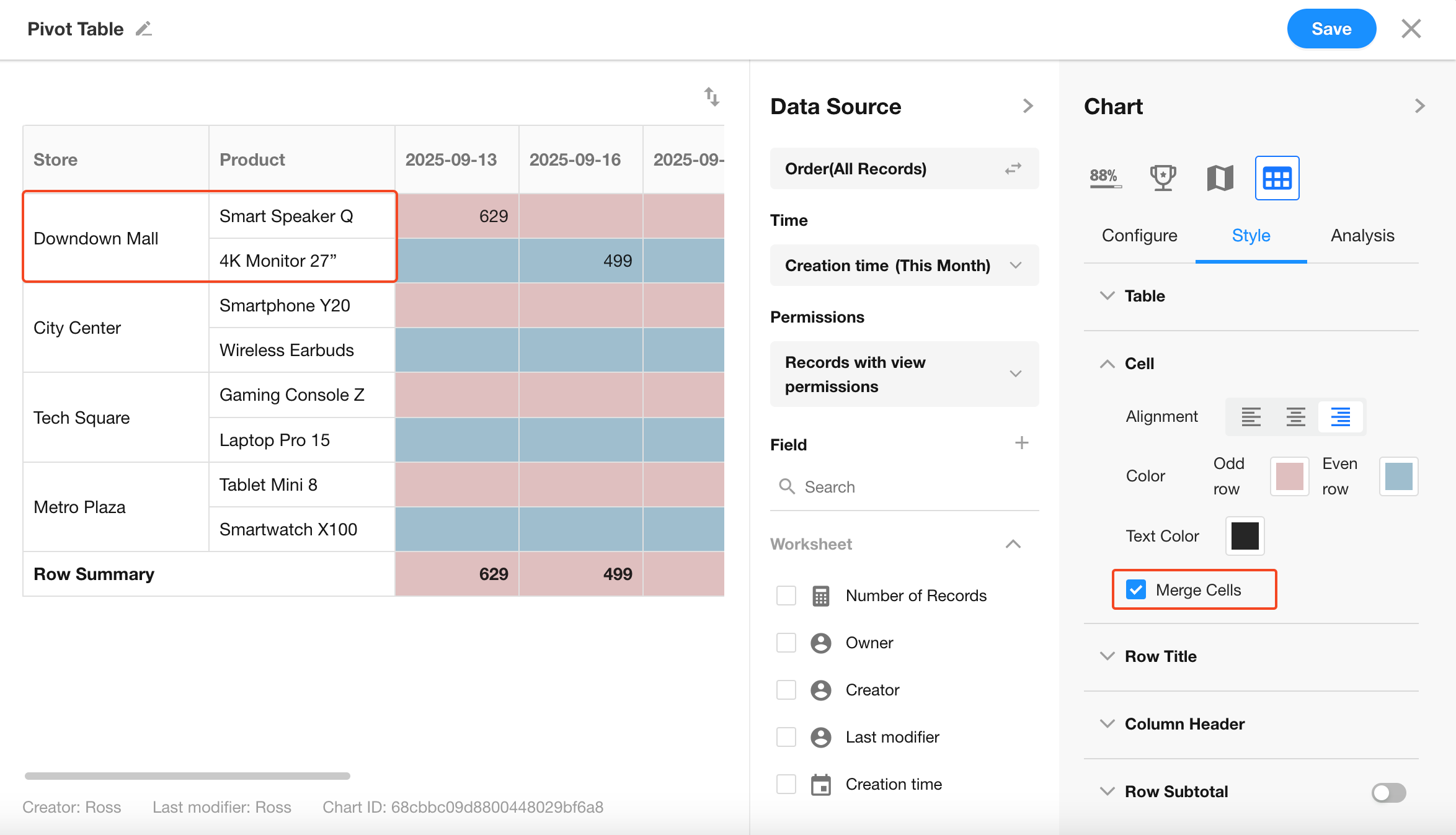Uncheck the Merge Cells checkbox
This screenshot has height=835, width=1456.
pos(1136,589)
